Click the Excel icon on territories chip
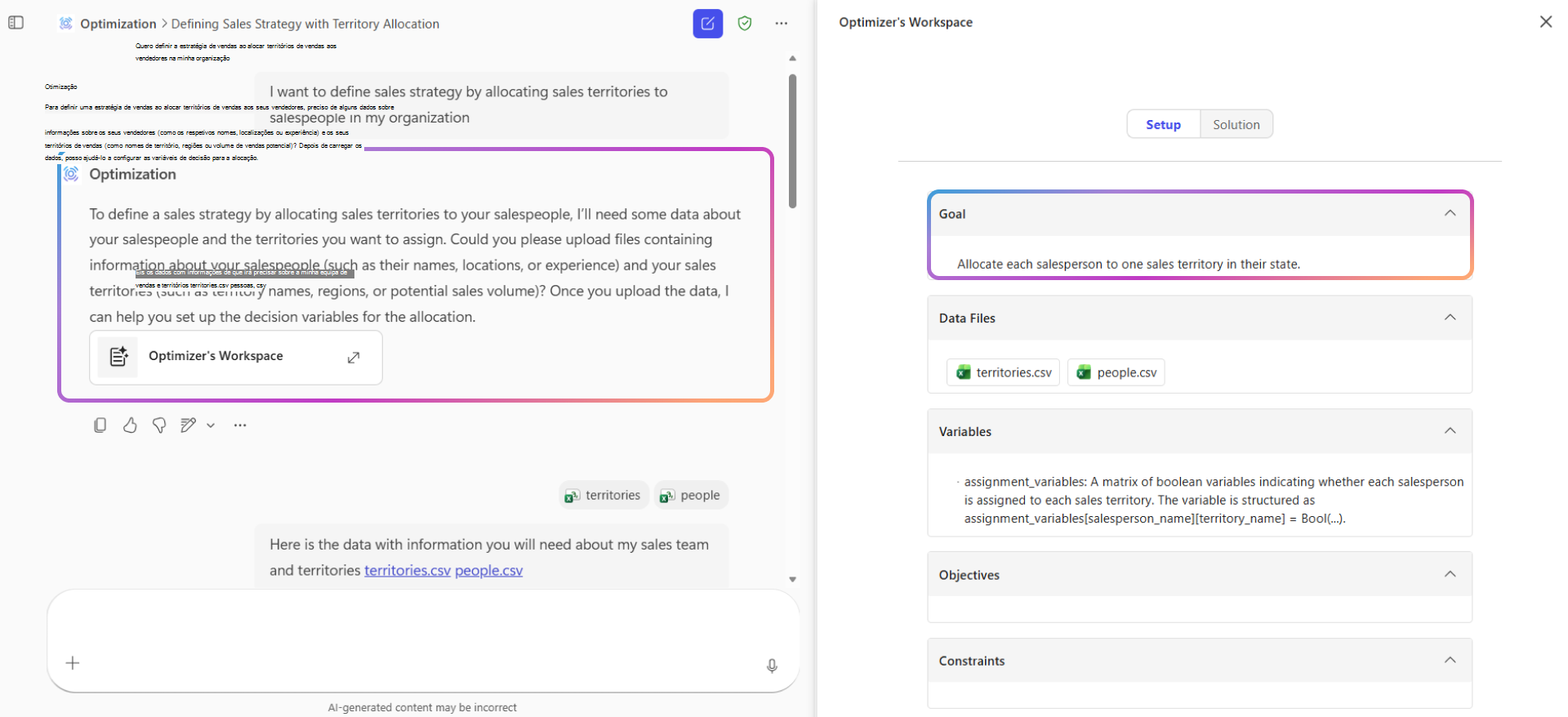 coord(572,496)
